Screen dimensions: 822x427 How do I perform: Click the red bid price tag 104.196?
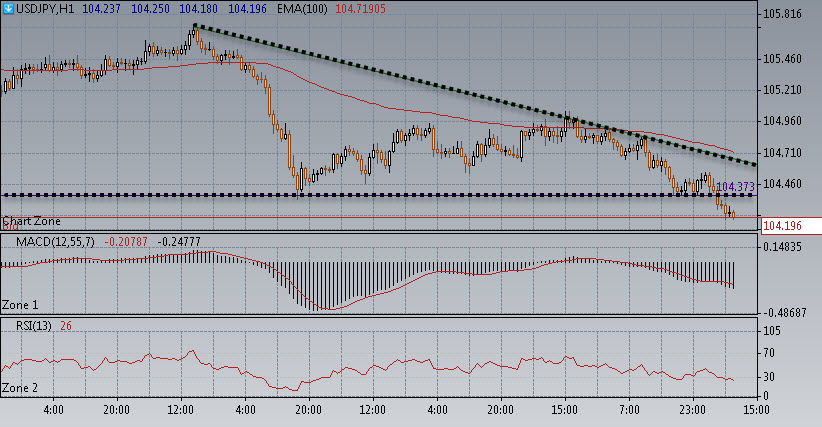(x=791, y=226)
